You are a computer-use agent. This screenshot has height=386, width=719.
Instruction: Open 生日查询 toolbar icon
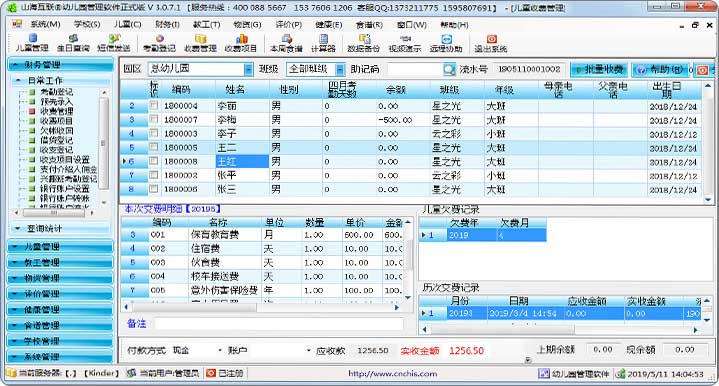[73, 43]
